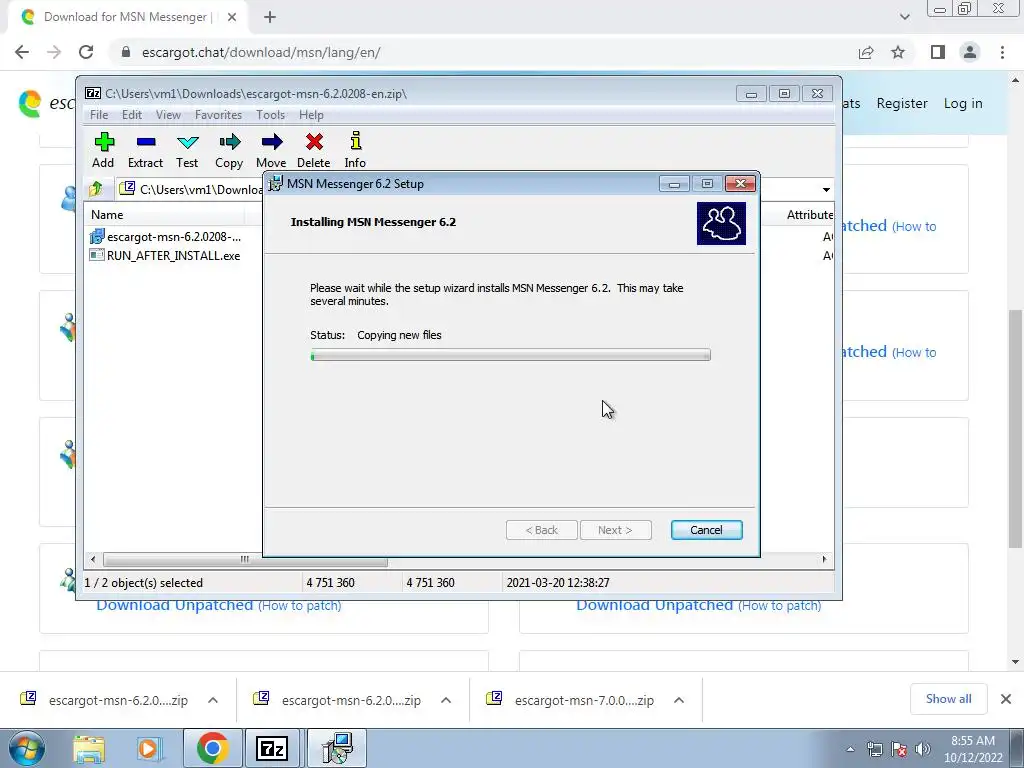Open Windows Explorer from the taskbar
This screenshot has height=768, width=1024.
[x=89, y=748]
